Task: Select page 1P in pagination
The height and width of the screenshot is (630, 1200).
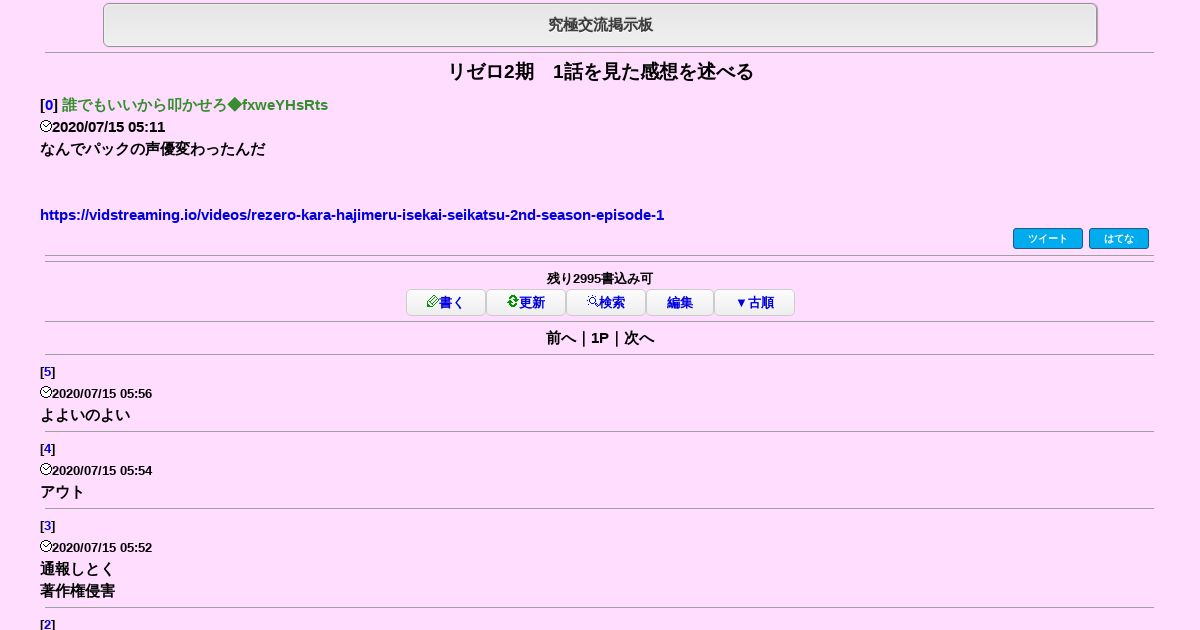Action: pos(600,338)
